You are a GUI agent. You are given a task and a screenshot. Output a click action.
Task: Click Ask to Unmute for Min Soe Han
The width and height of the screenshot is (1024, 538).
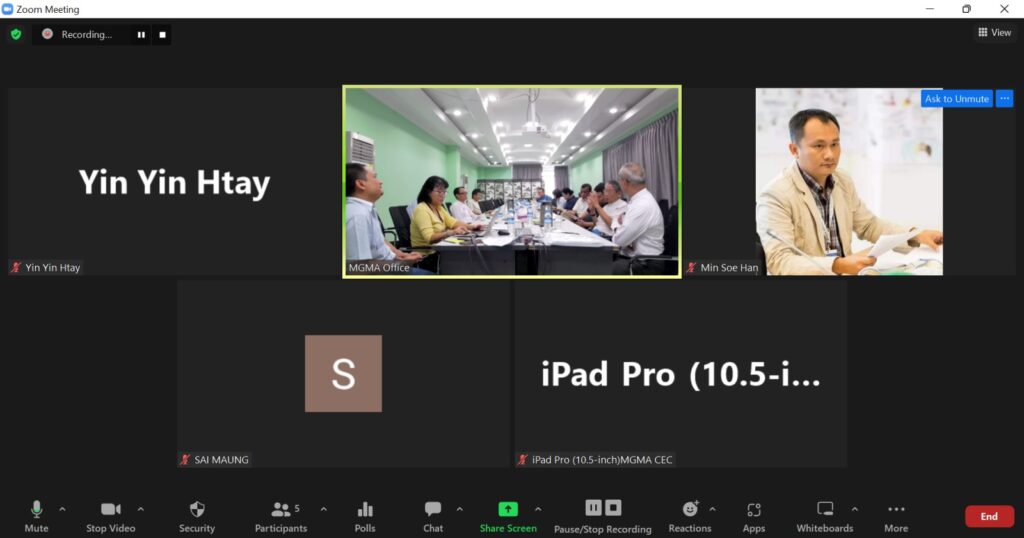957,99
